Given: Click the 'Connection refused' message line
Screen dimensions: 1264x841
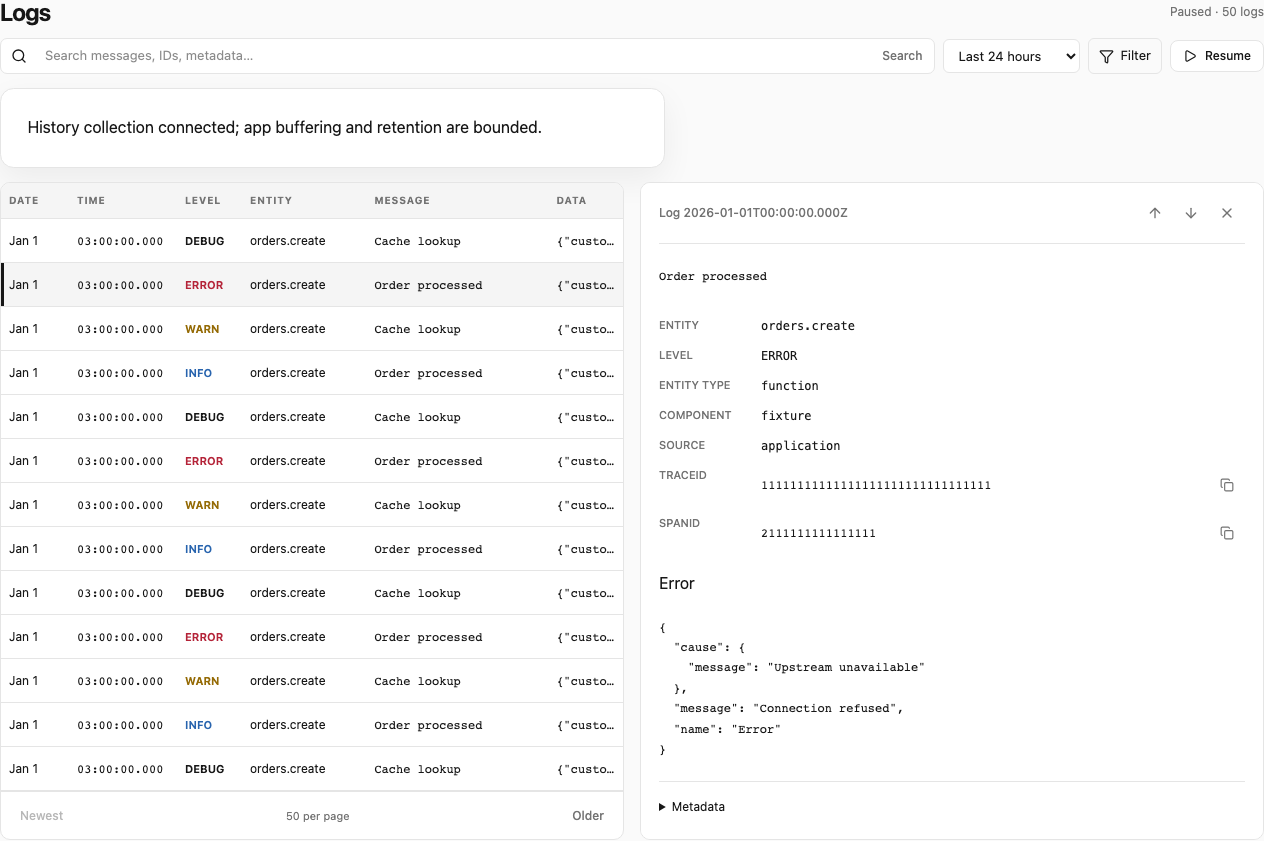Looking at the screenshot, I should point(789,709).
